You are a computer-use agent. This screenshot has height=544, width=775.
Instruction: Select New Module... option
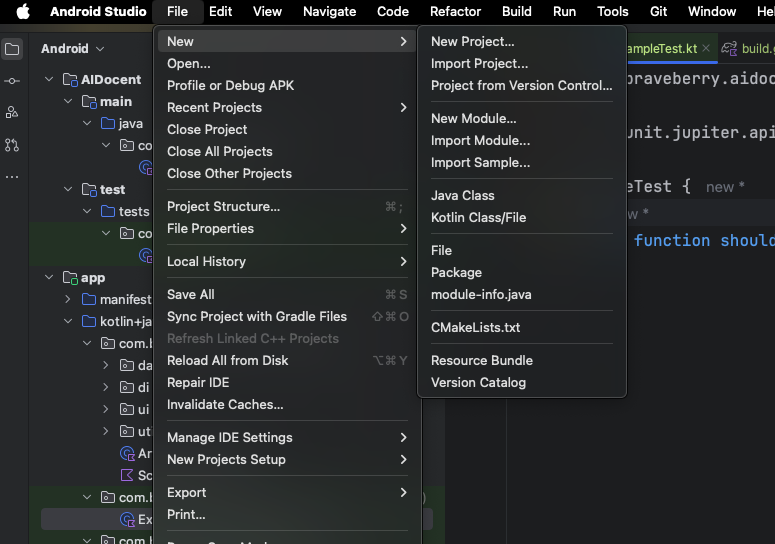click(x=522, y=119)
